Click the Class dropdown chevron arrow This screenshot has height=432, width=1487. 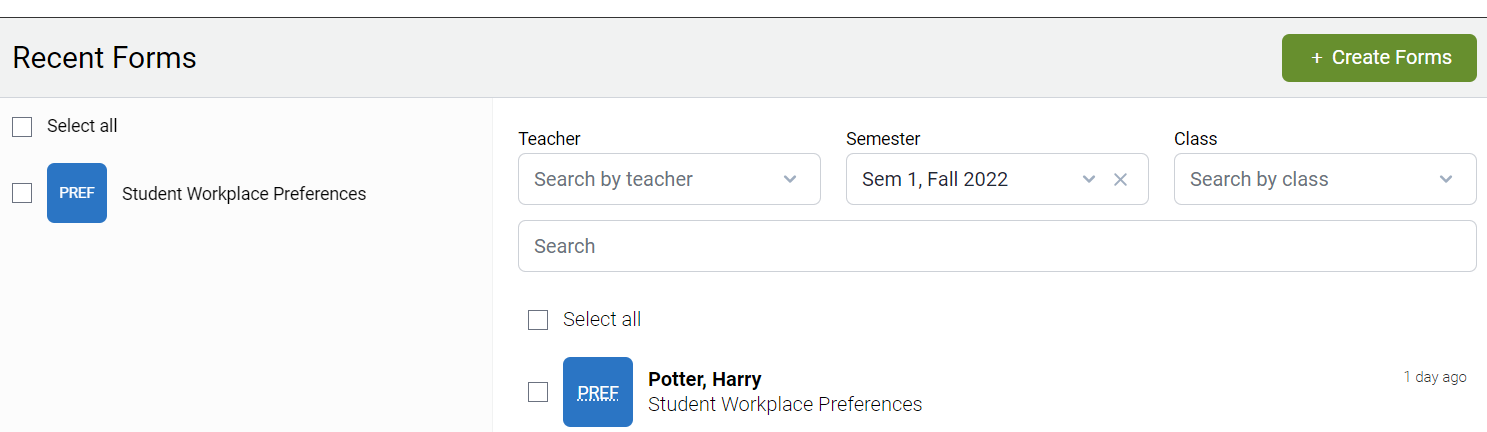[x=1446, y=179]
